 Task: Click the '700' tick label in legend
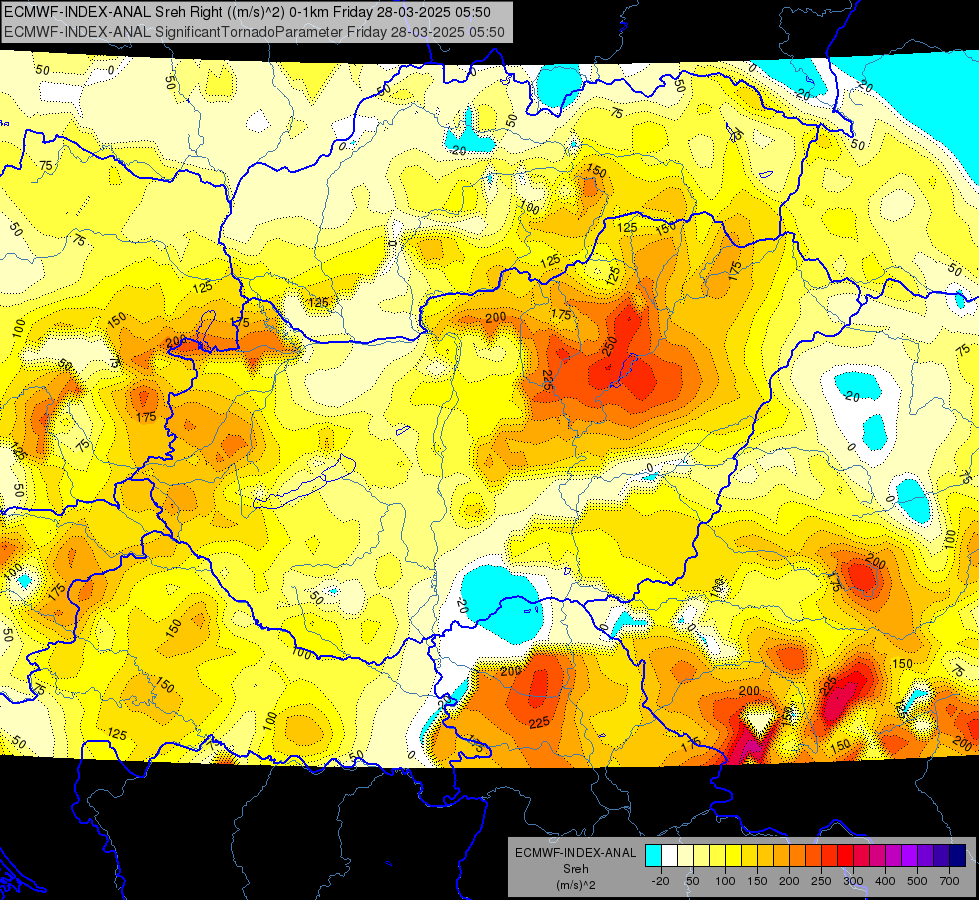coord(949,881)
